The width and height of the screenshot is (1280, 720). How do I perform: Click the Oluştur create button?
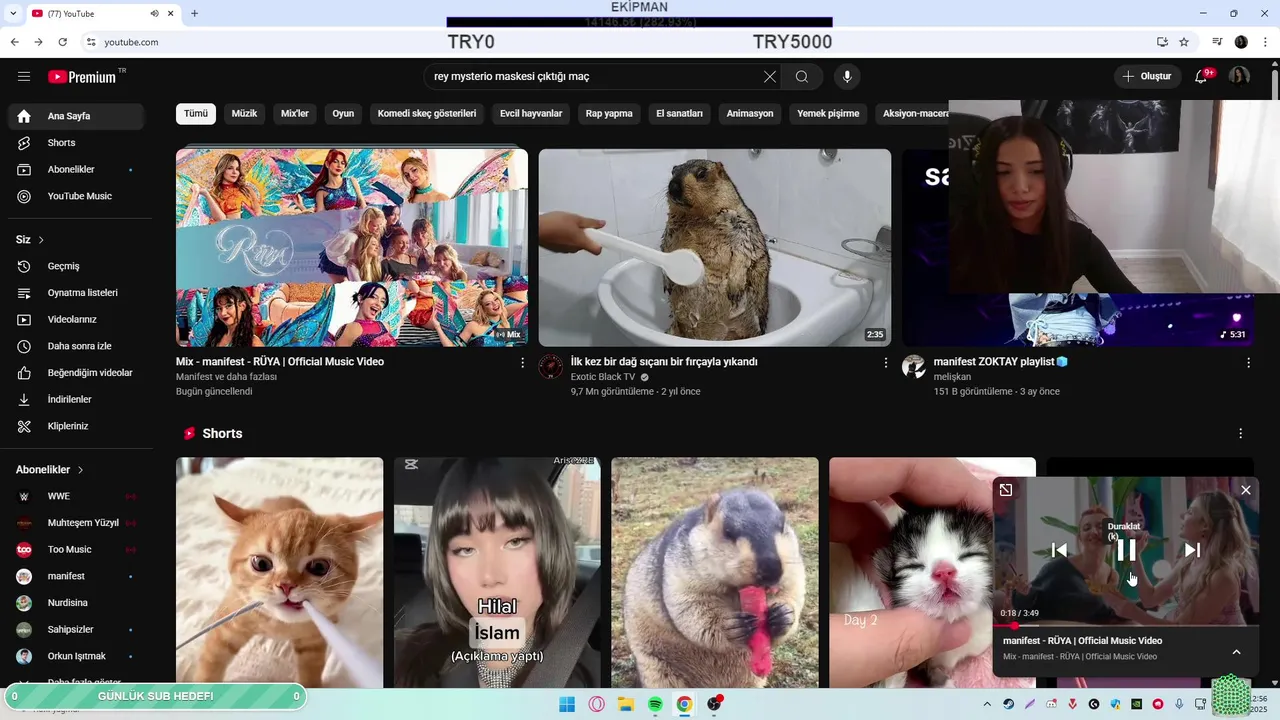[x=1147, y=77]
